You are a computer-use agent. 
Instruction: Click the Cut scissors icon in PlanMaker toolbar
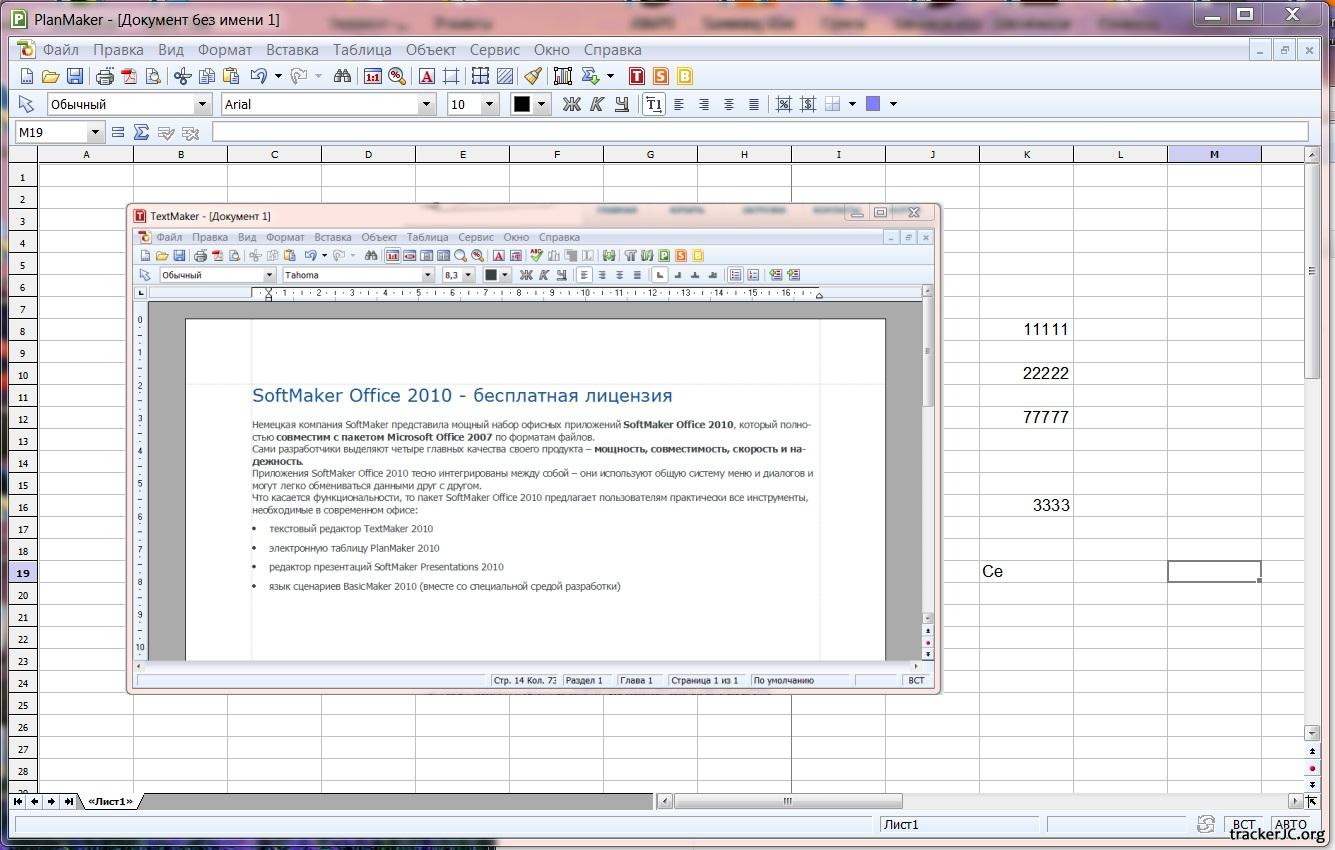(x=182, y=76)
